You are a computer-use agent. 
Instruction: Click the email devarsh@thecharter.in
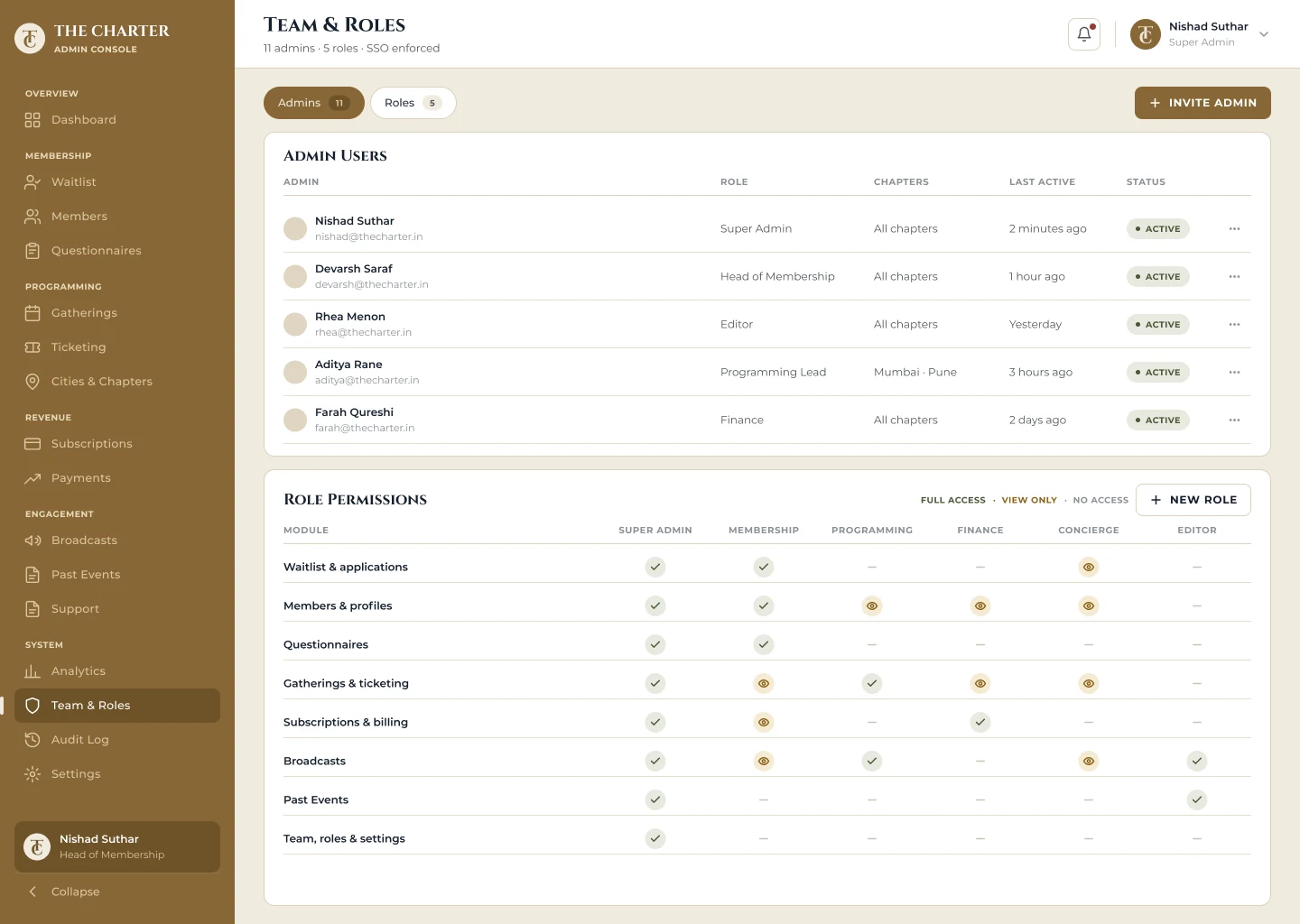tap(372, 284)
